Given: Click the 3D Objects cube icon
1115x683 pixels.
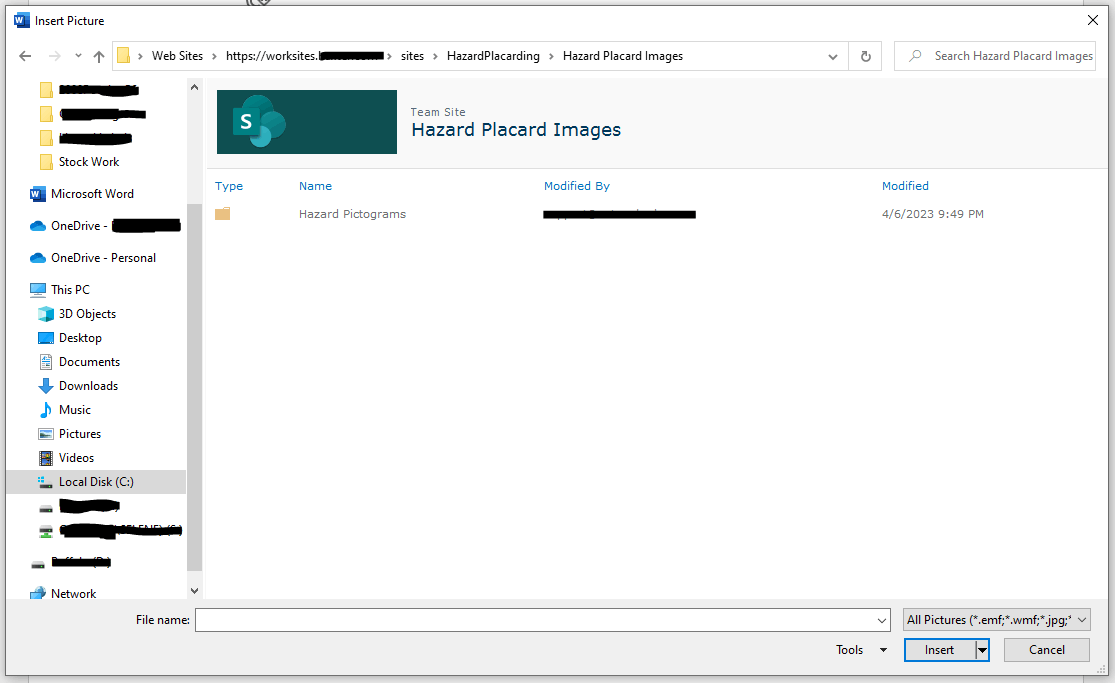Looking at the screenshot, I should (46, 314).
